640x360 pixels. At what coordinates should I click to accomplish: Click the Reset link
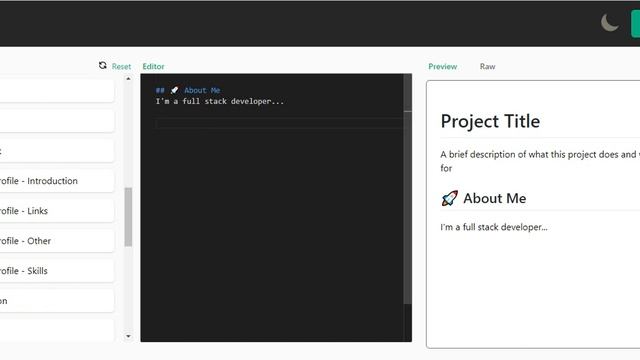[x=121, y=67]
